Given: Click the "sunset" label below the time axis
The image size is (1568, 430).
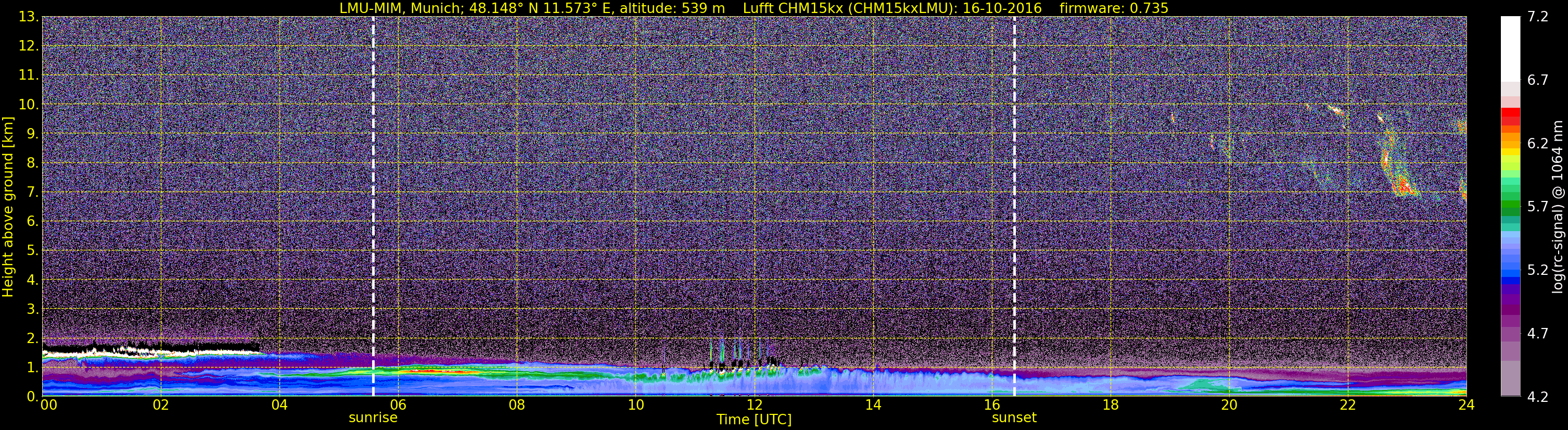Looking at the screenshot, I should click(x=1014, y=418).
